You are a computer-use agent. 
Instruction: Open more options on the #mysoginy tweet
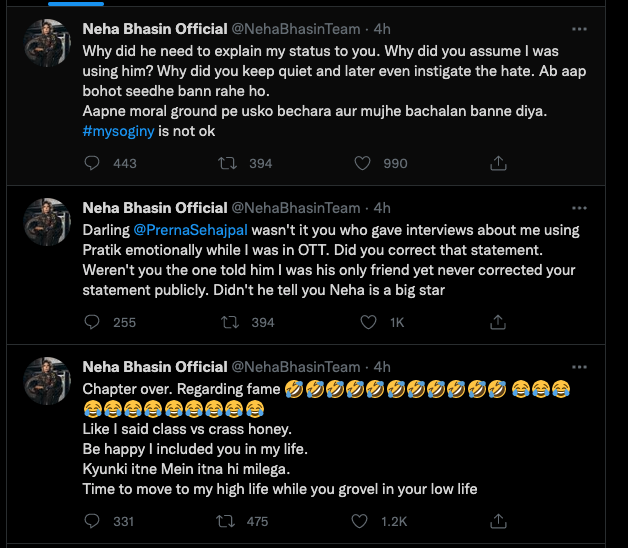point(579,29)
